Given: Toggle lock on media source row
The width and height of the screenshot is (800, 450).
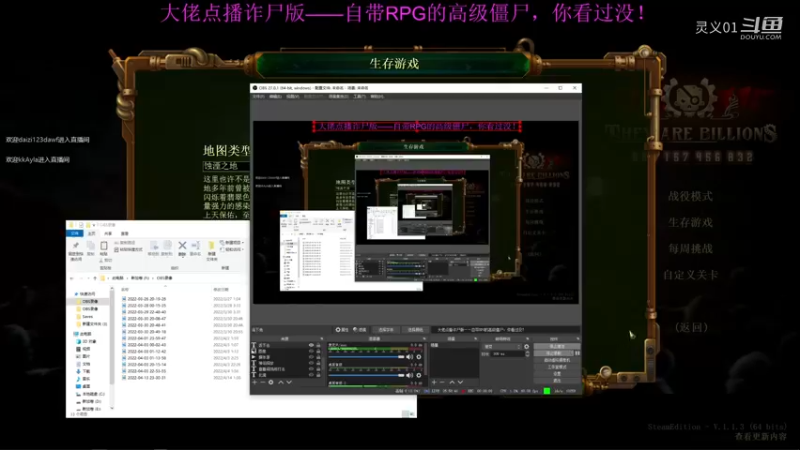Looking at the screenshot, I should click(x=318, y=357).
